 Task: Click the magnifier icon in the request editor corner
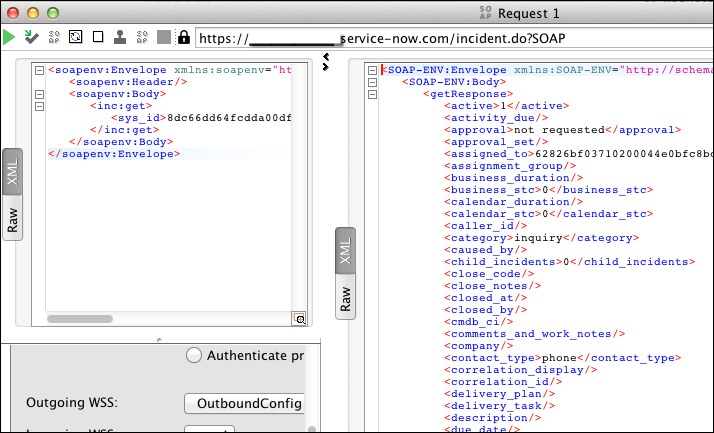click(x=299, y=319)
